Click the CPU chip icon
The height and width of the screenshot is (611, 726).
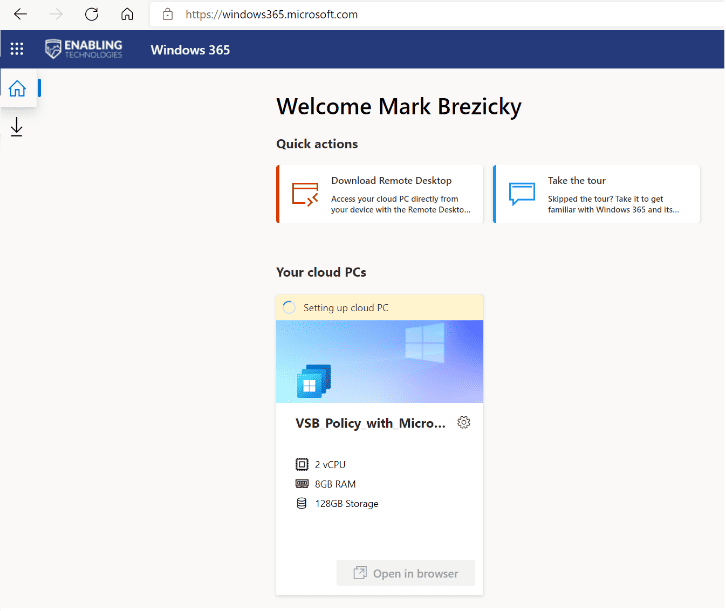pyautogui.click(x=302, y=464)
